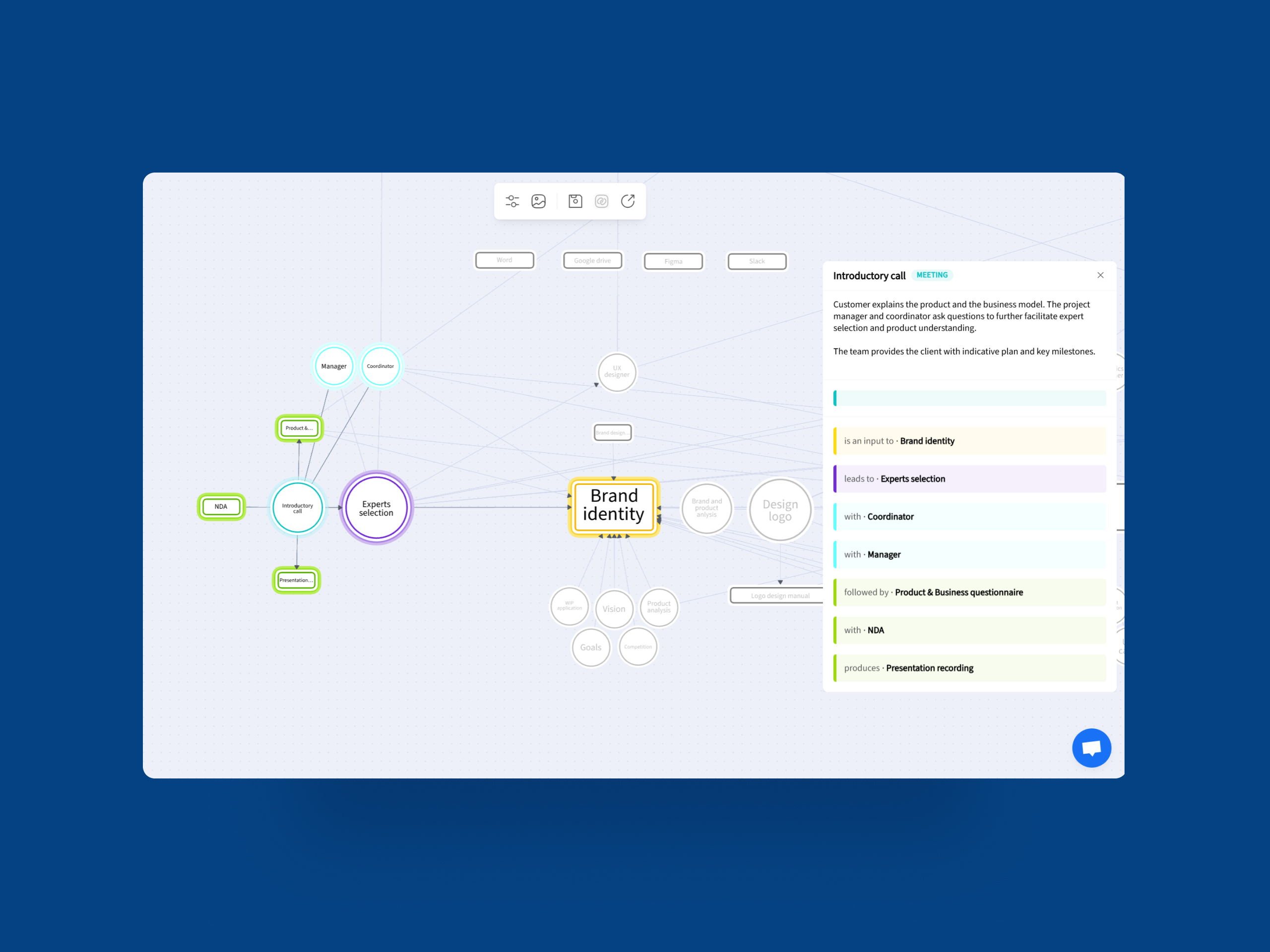1270x952 pixels.
Task: Open the filter settings sliders icon
Action: tap(511, 201)
